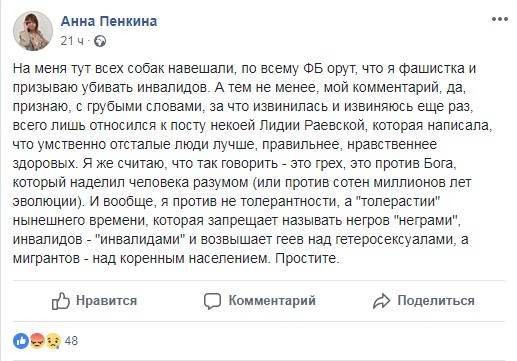Click the blue like reaction icon

21,341
